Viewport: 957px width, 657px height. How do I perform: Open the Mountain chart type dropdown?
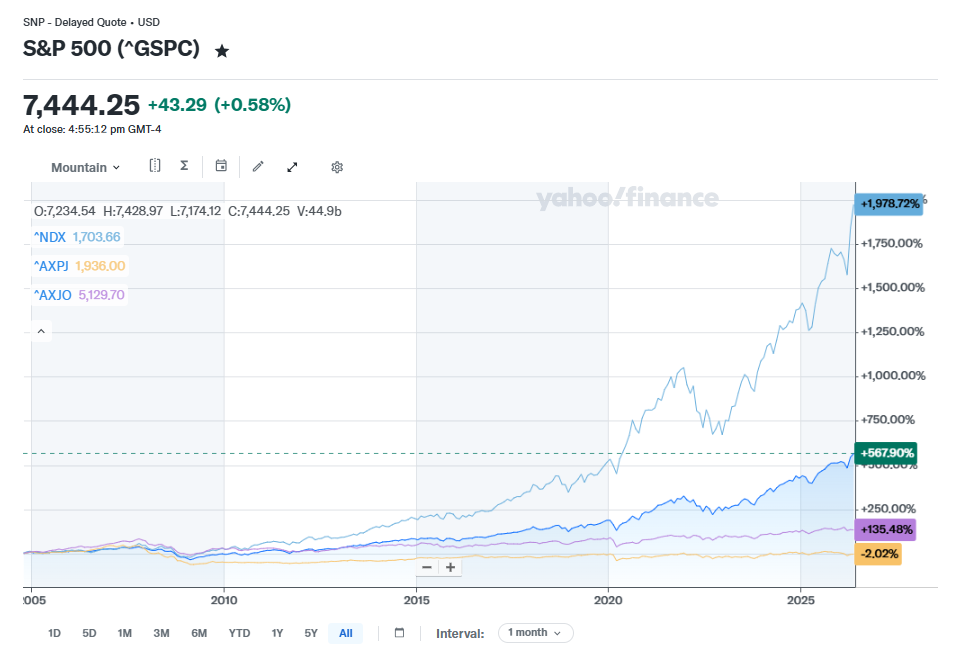tap(85, 167)
